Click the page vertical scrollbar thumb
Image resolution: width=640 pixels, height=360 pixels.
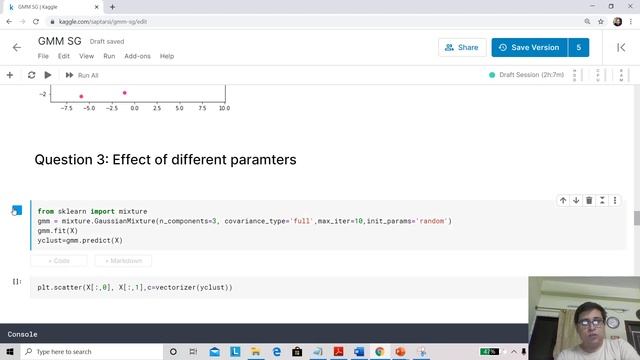[x=636, y=218]
